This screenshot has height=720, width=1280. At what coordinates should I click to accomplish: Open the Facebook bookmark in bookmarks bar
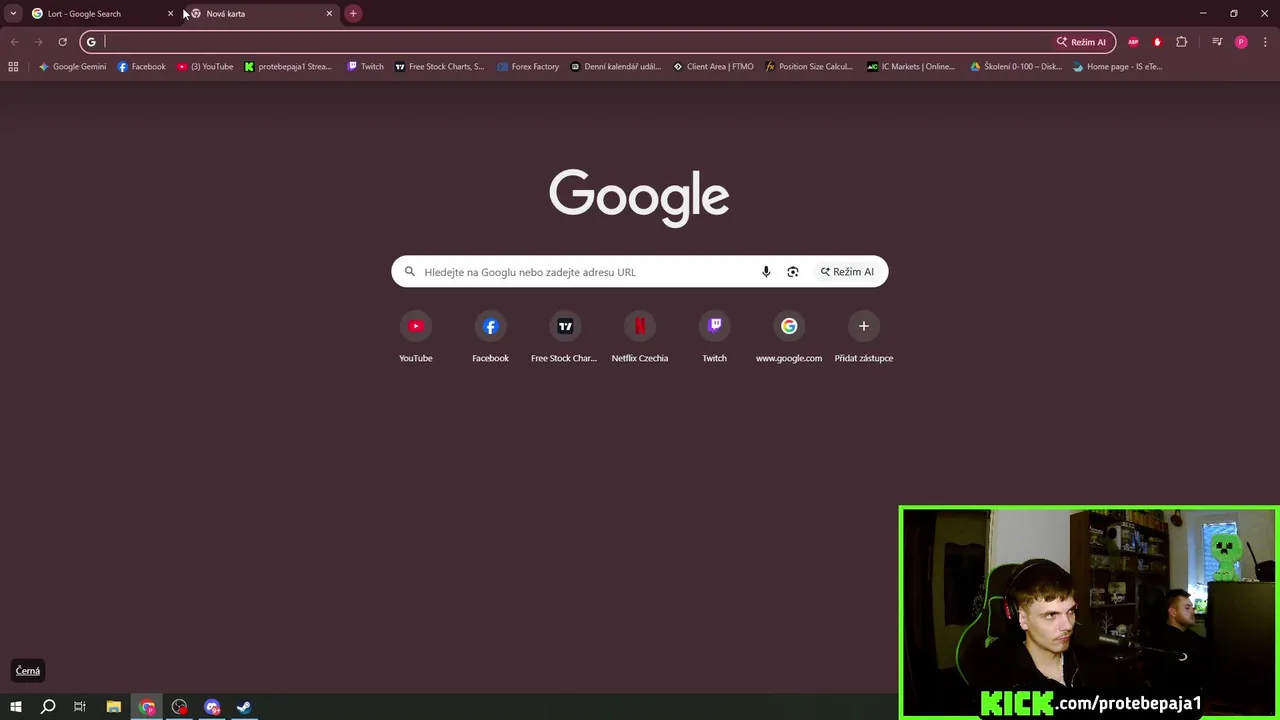click(x=141, y=67)
